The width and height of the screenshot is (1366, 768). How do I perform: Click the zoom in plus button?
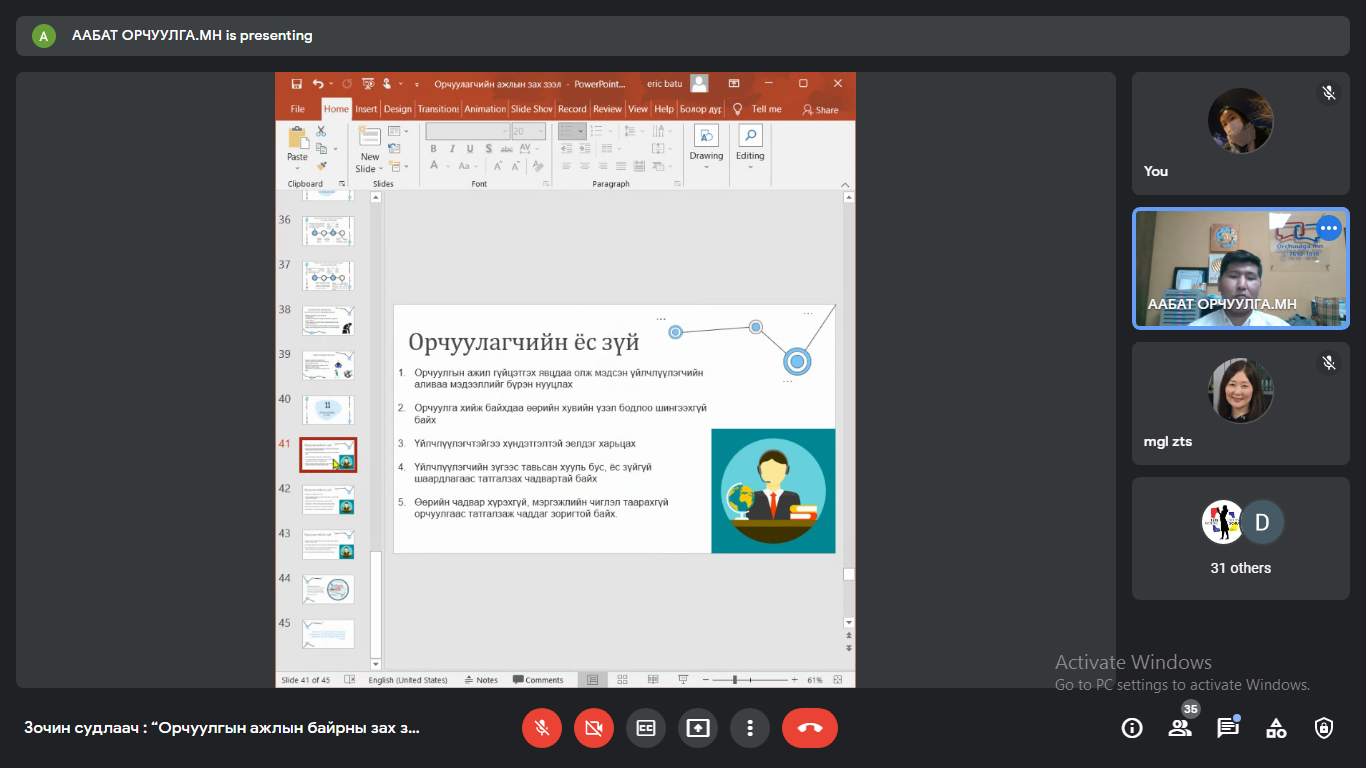pos(795,680)
